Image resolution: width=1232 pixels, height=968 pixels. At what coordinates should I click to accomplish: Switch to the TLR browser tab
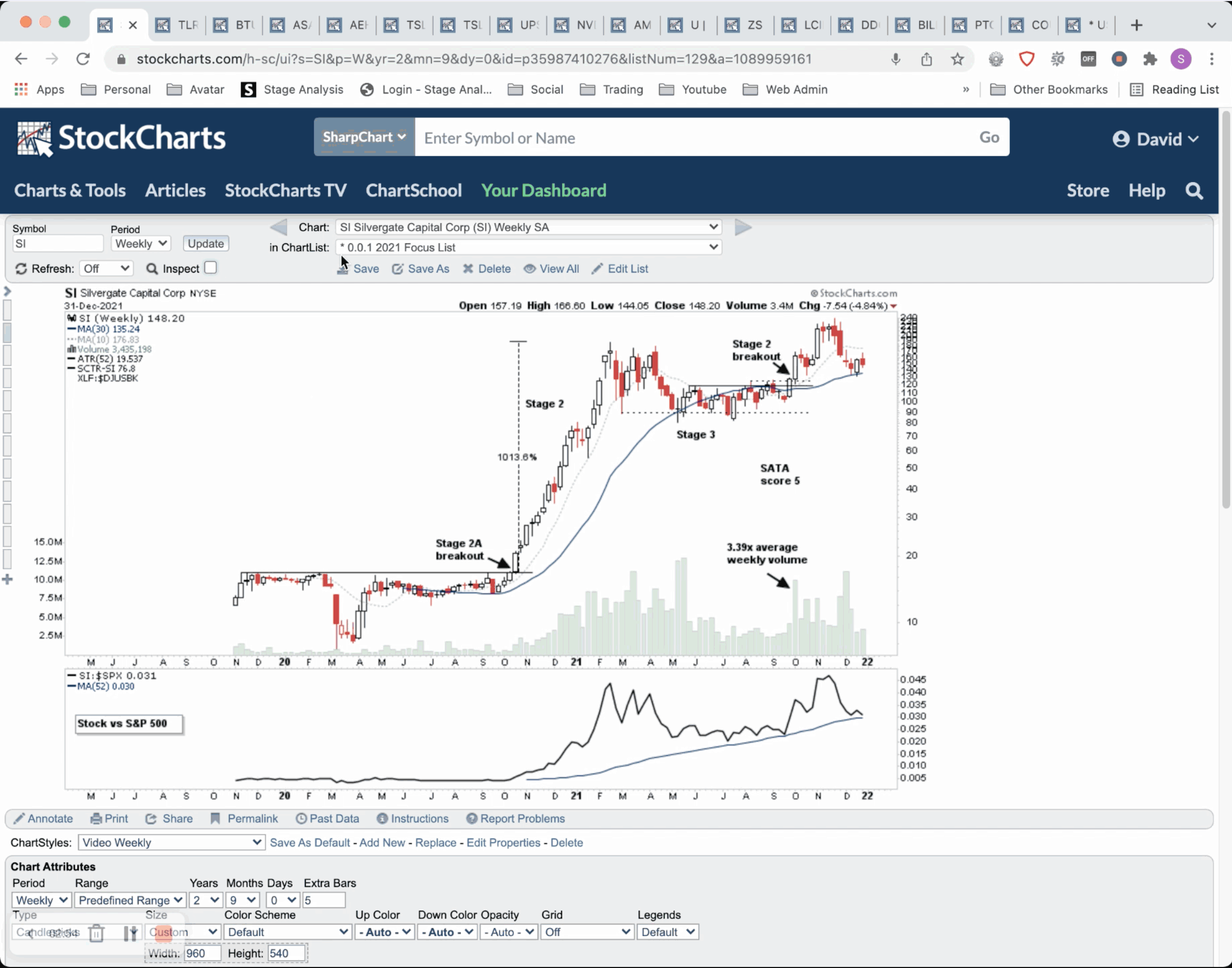pos(177,25)
